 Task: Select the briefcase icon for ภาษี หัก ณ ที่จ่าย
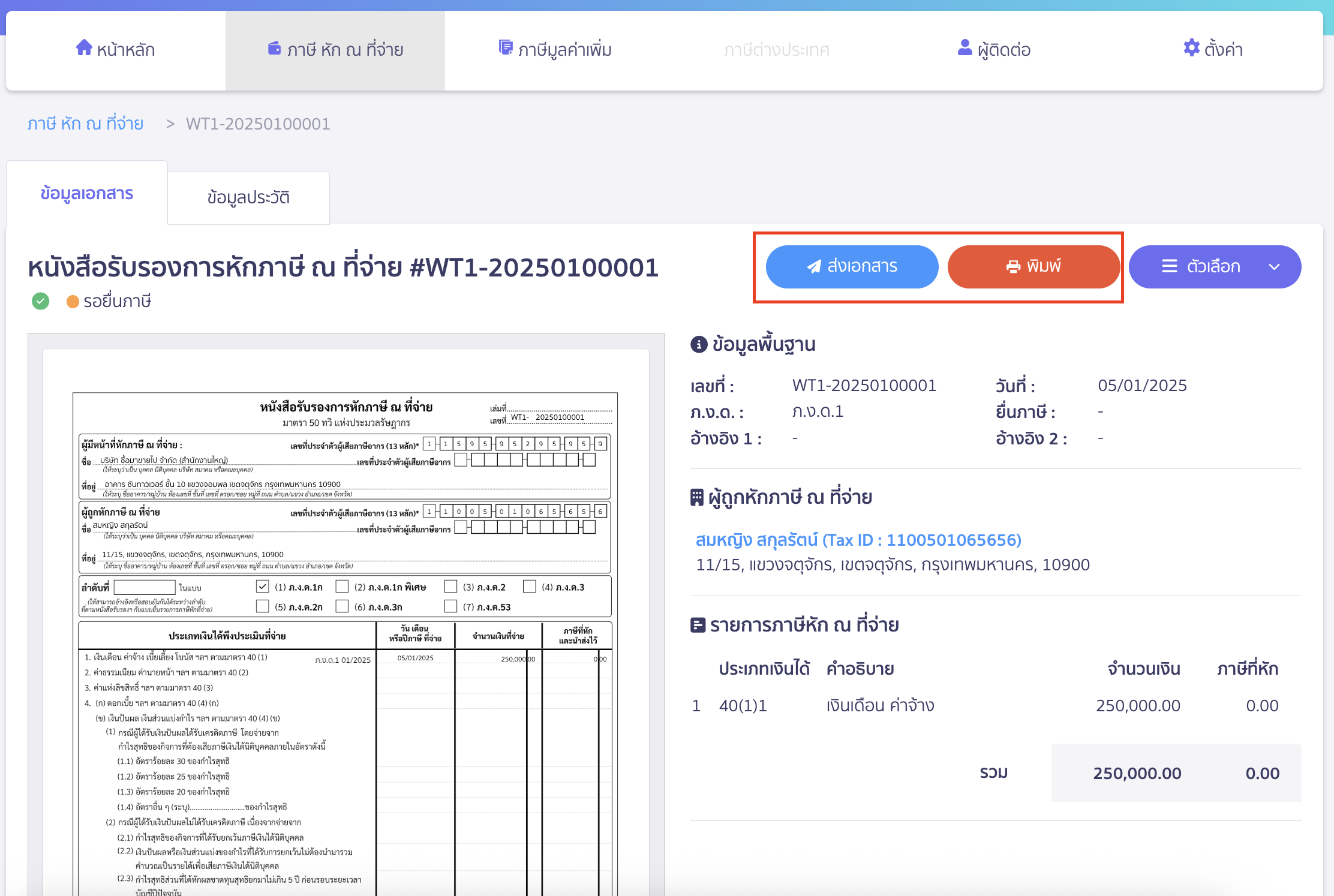tap(274, 49)
